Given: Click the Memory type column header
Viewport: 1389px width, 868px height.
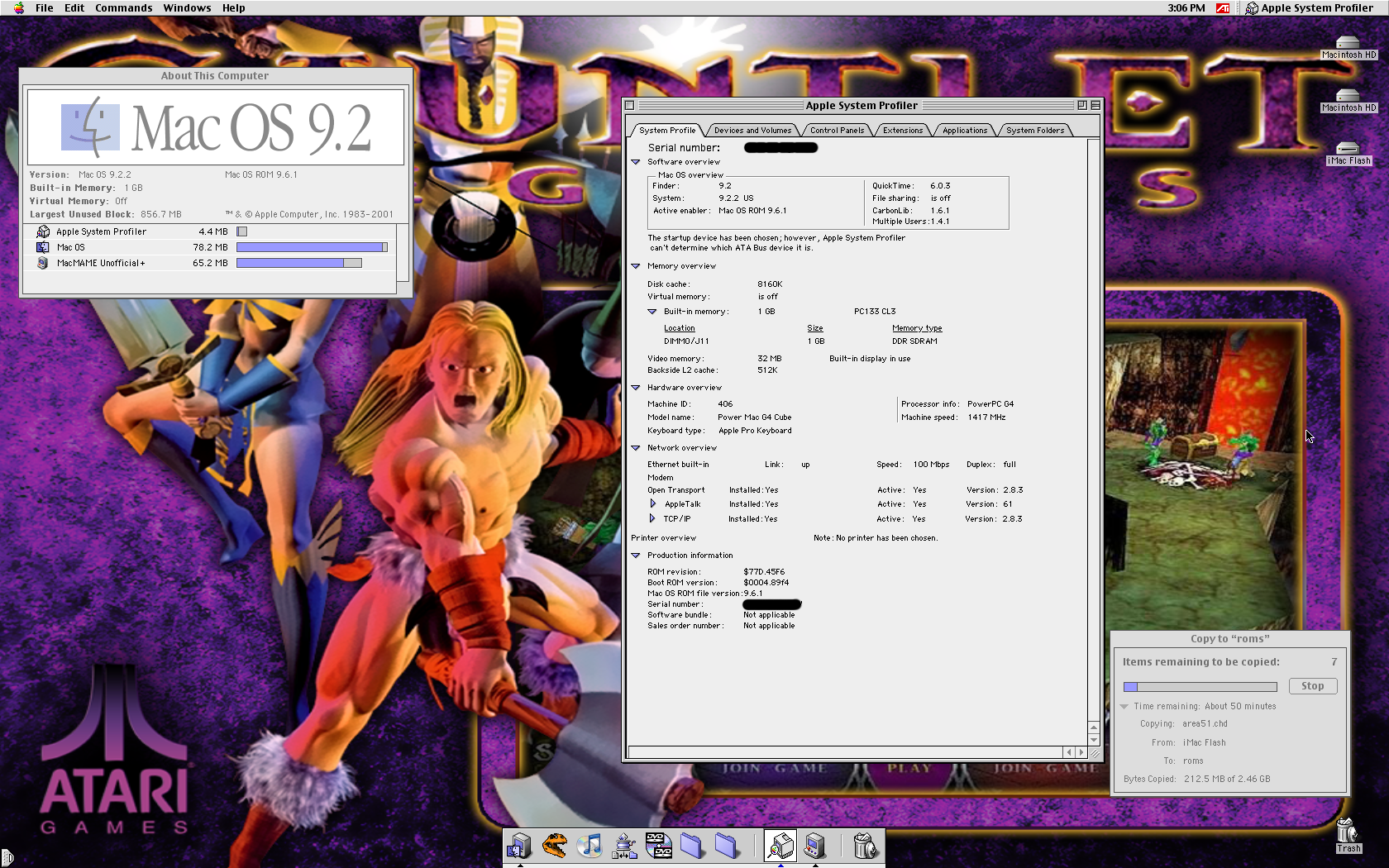Looking at the screenshot, I should click(917, 328).
